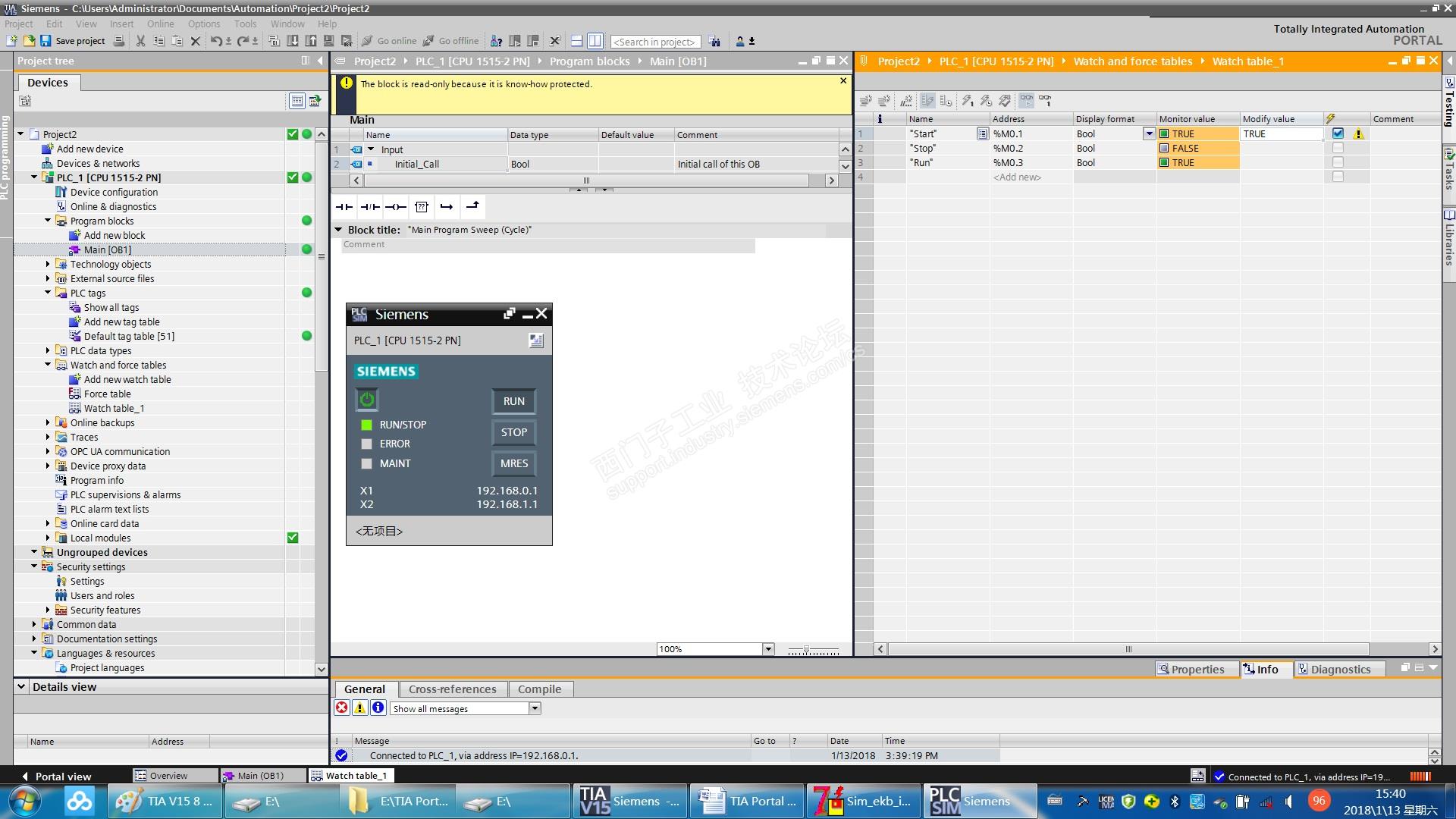Switch to the Cross-references tab

tap(452, 689)
